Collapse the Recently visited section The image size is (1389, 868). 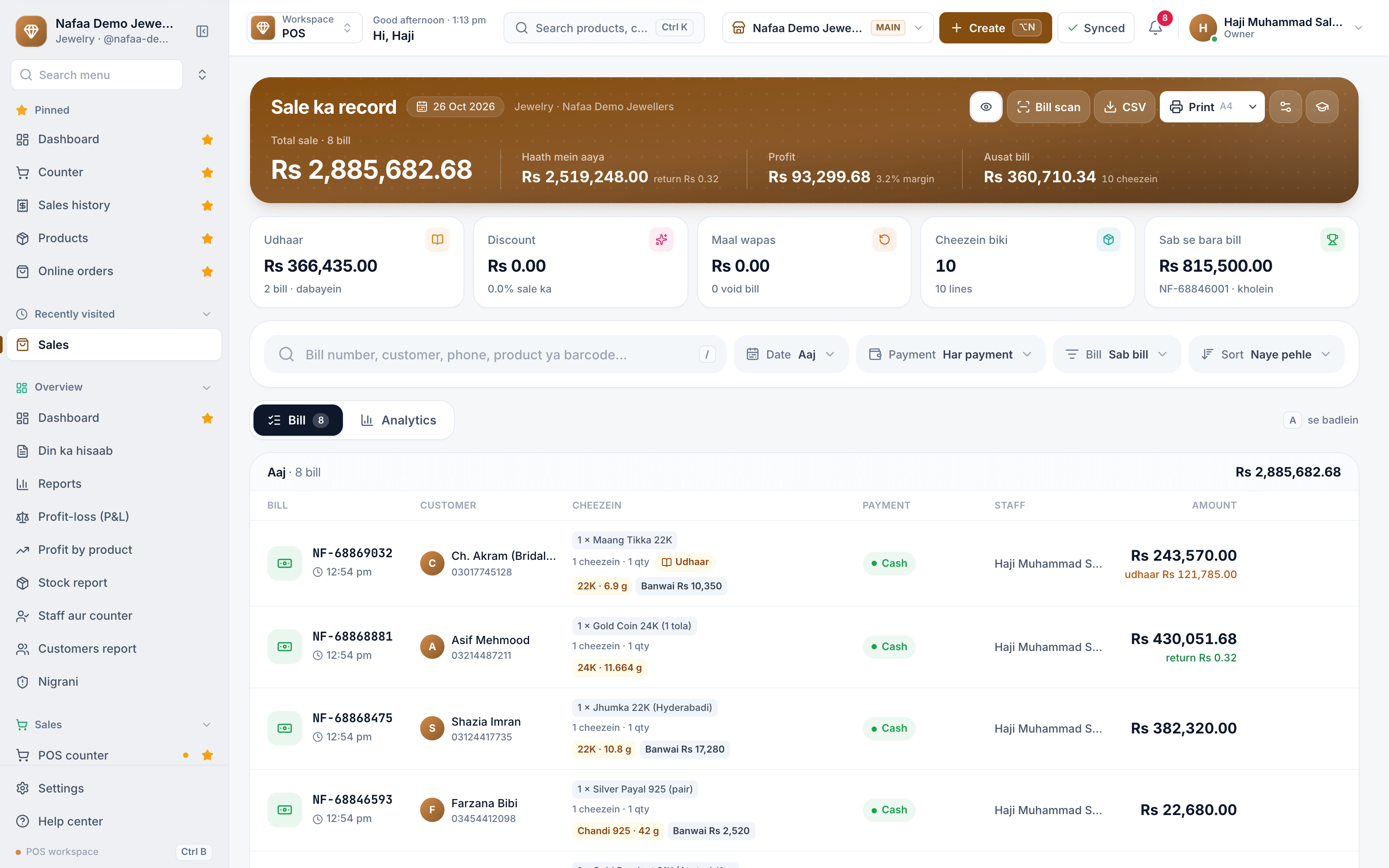coord(207,314)
